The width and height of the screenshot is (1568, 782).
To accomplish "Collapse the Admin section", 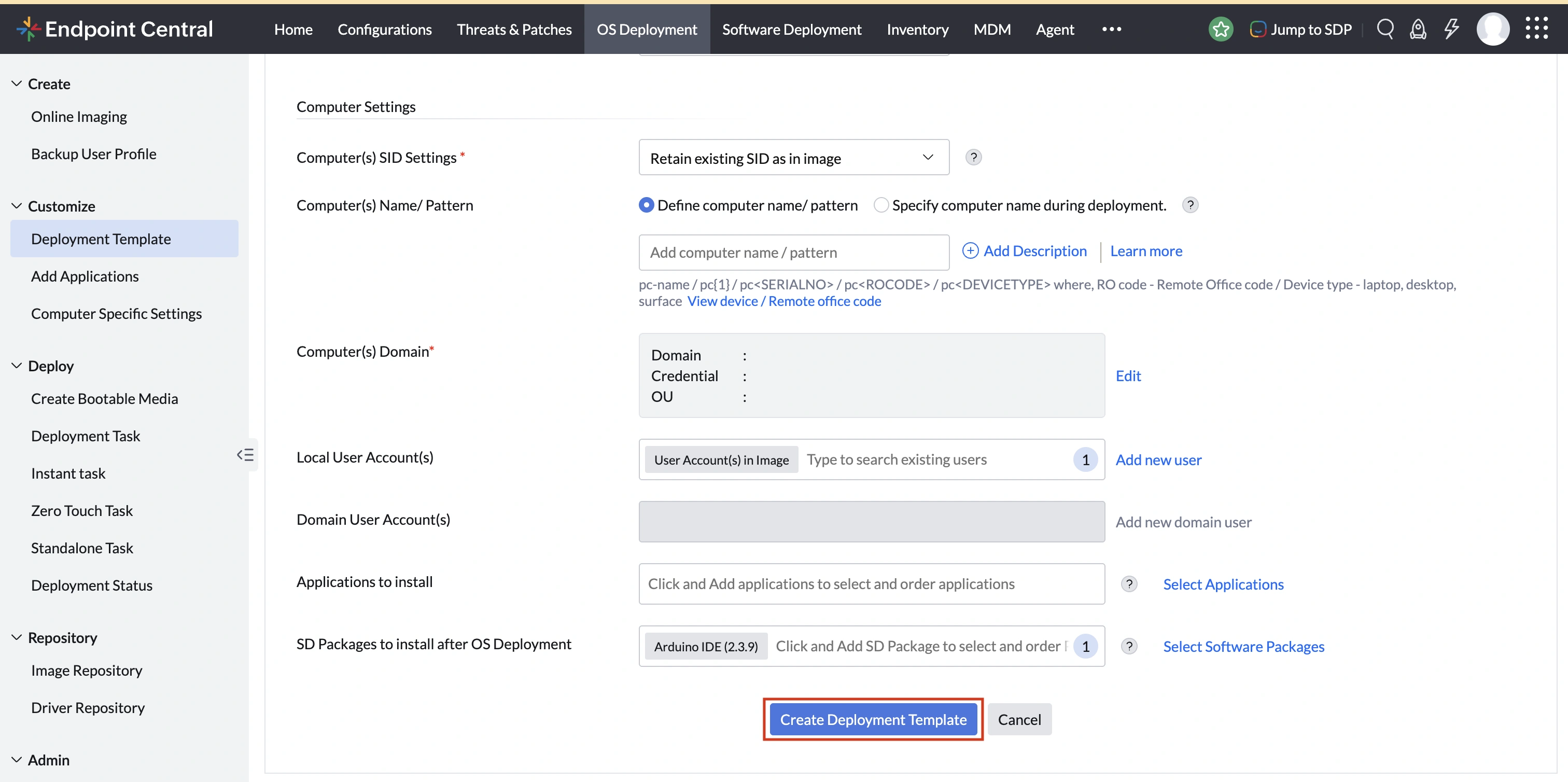I will click(17, 760).
